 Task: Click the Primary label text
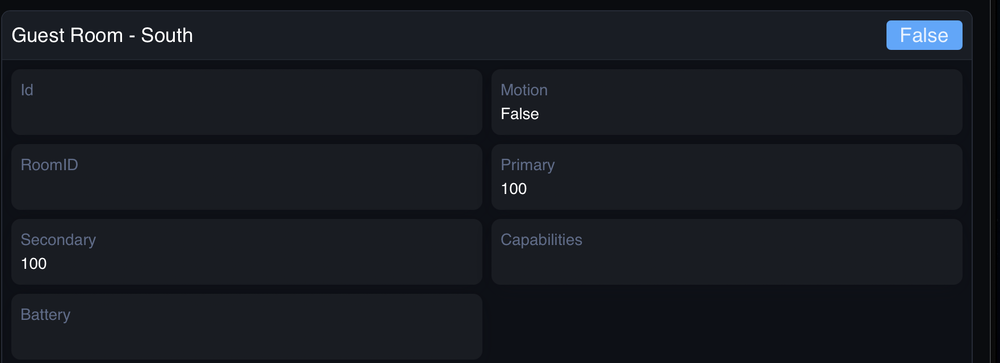point(527,165)
